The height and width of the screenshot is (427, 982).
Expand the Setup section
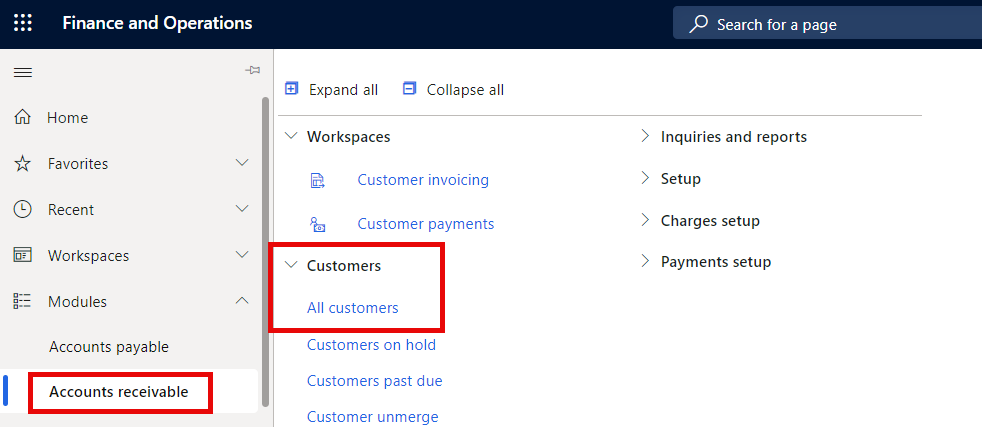(645, 178)
